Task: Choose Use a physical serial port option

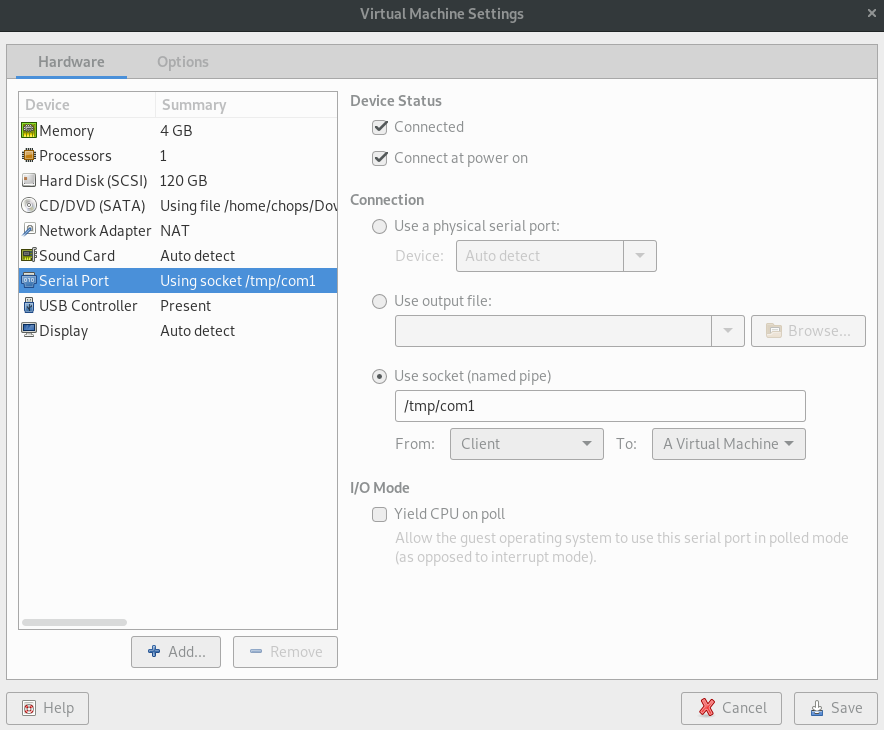Action: (x=380, y=227)
